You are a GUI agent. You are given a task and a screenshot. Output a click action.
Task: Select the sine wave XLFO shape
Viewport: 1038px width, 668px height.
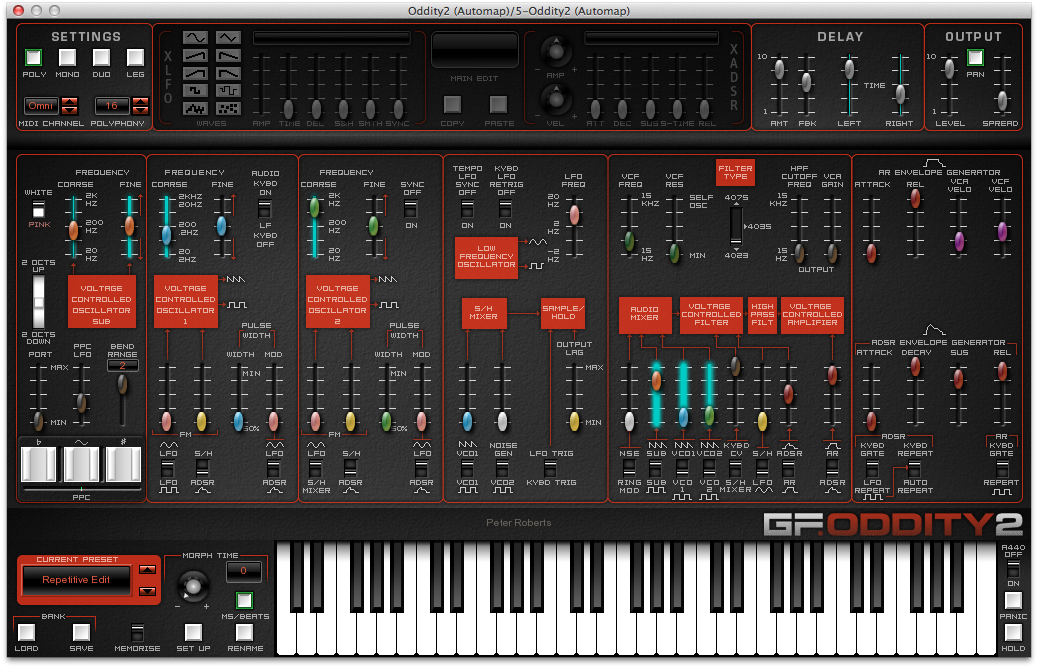point(195,38)
